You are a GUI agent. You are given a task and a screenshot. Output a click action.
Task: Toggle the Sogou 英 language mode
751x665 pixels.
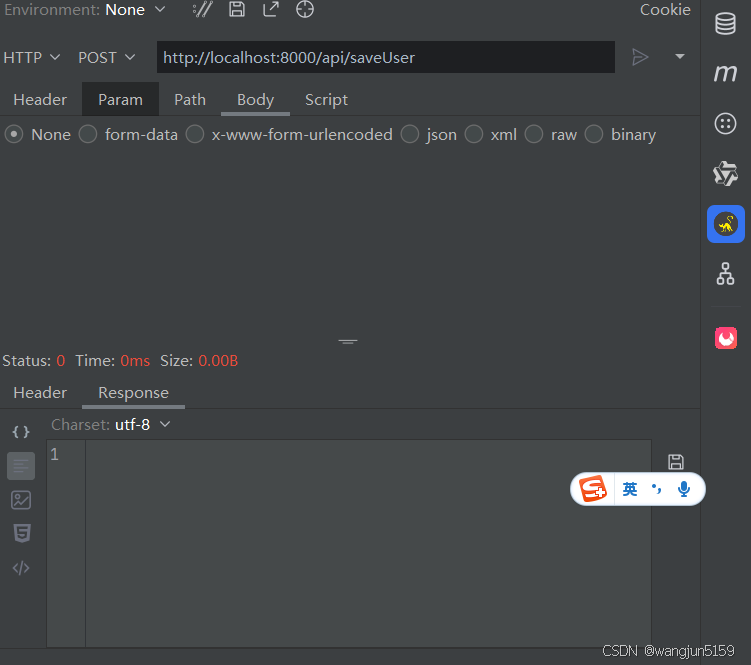point(630,489)
